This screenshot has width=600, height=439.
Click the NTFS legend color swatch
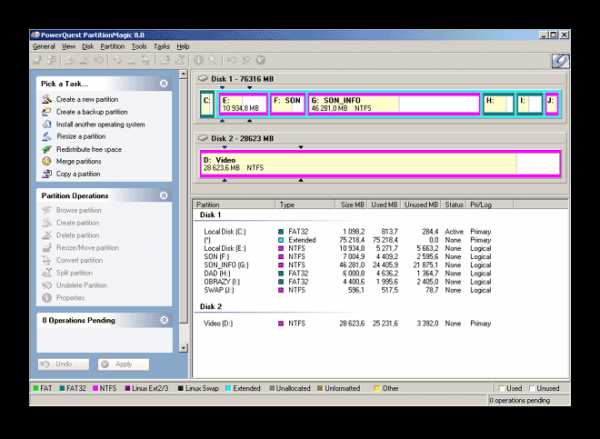coord(96,388)
